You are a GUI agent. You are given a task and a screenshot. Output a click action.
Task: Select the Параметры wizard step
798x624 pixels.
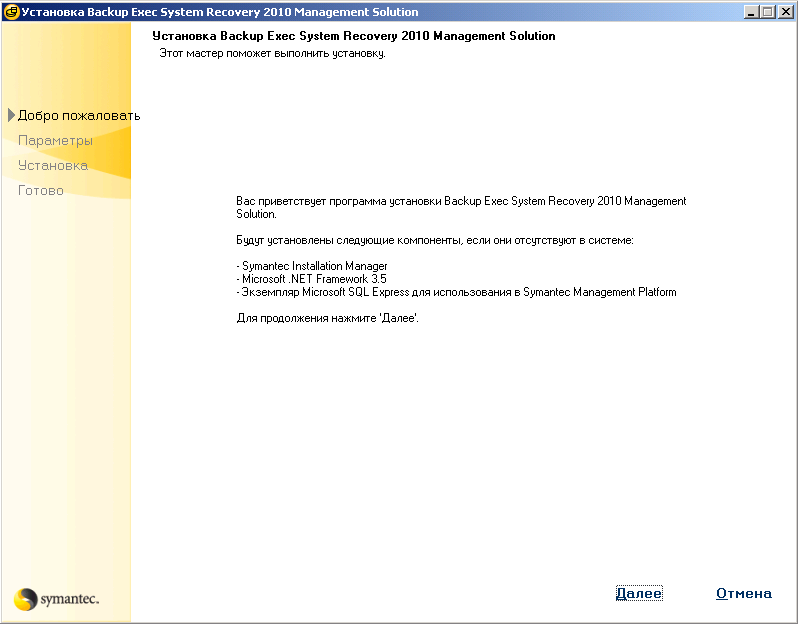tap(55, 140)
